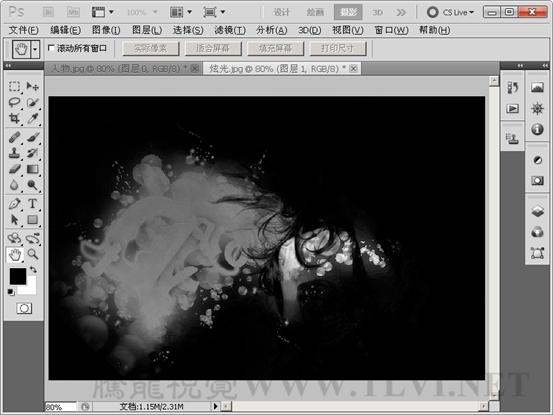
Task: Select the Rectangle shape tool
Action: [32, 220]
